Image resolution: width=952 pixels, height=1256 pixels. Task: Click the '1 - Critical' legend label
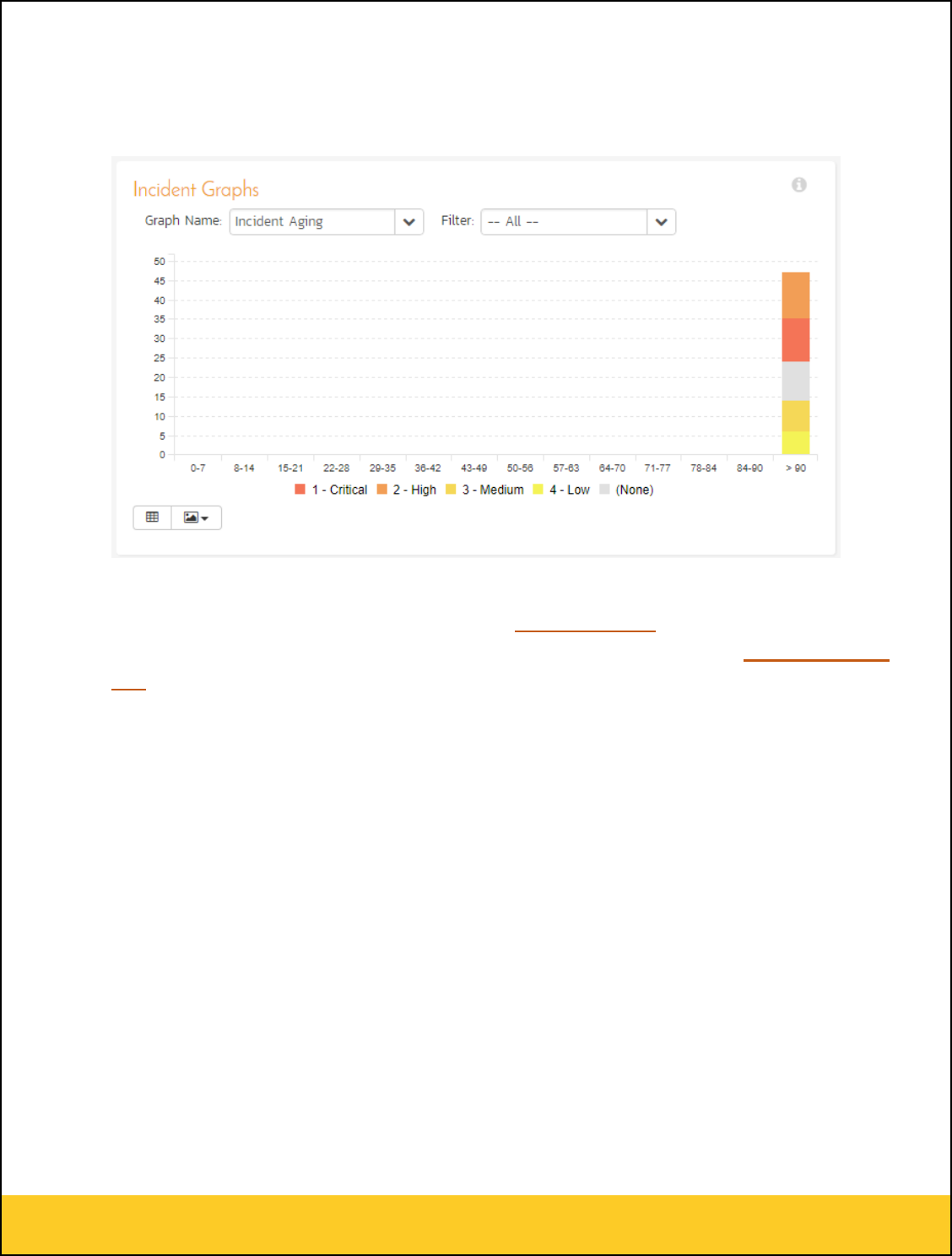(x=339, y=490)
